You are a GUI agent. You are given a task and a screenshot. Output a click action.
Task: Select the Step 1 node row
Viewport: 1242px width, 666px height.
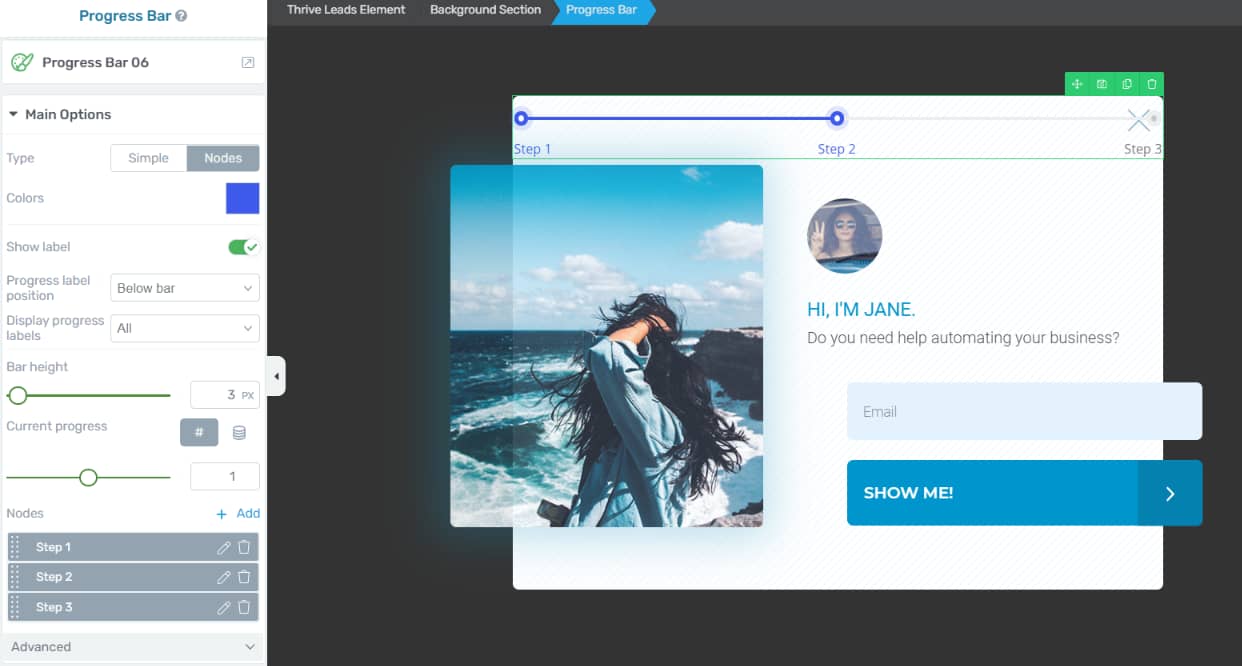point(133,547)
